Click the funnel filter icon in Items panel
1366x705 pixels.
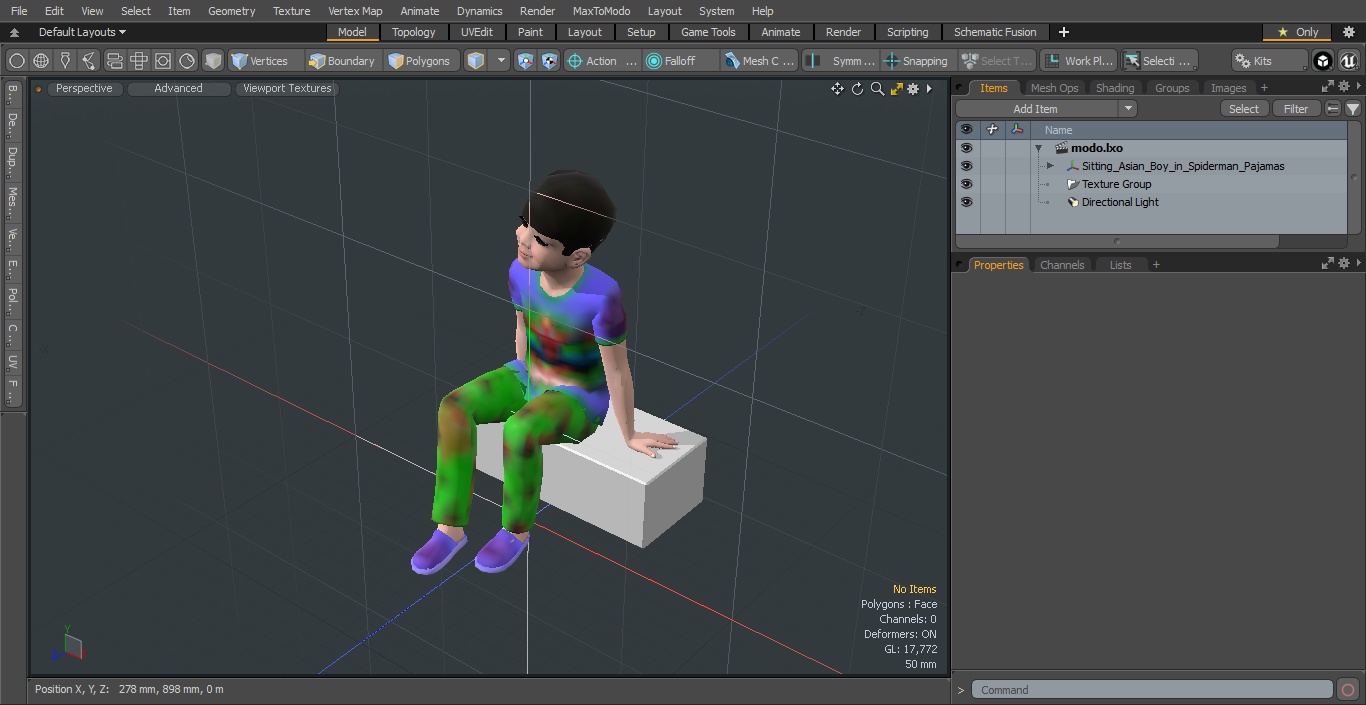[x=1352, y=109]
